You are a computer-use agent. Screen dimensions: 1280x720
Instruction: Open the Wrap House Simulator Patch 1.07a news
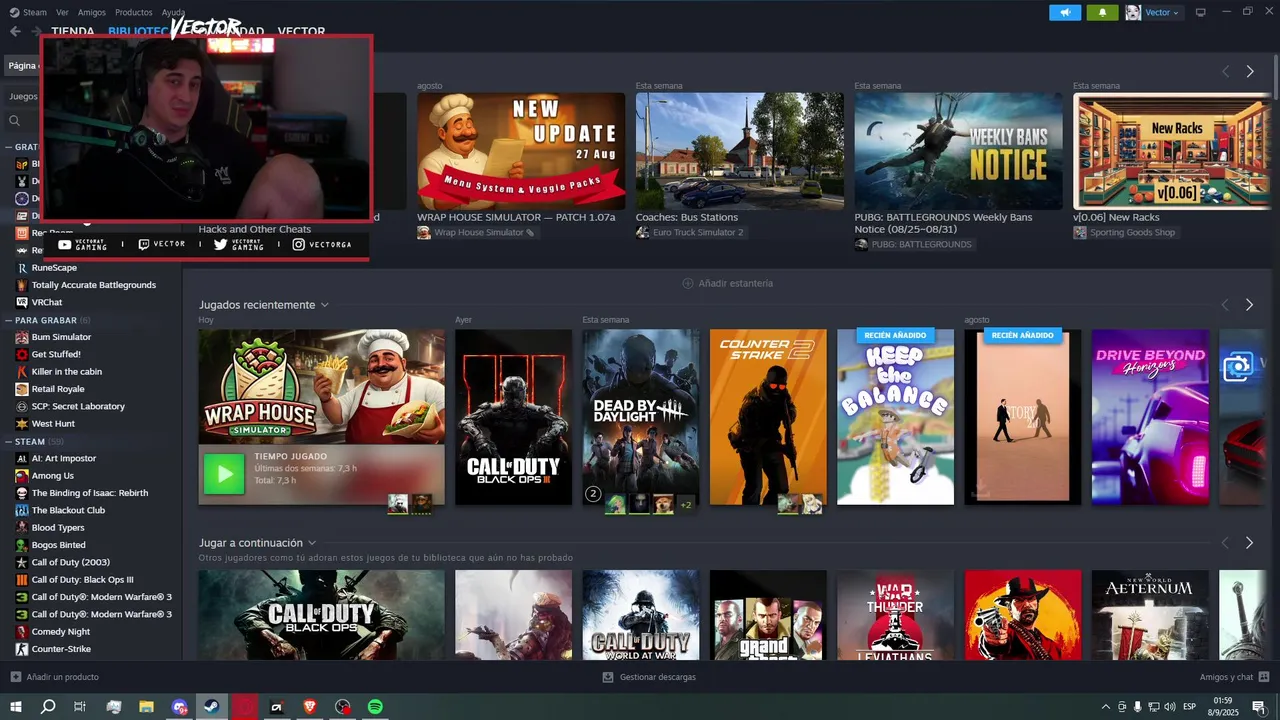[521, 151]
